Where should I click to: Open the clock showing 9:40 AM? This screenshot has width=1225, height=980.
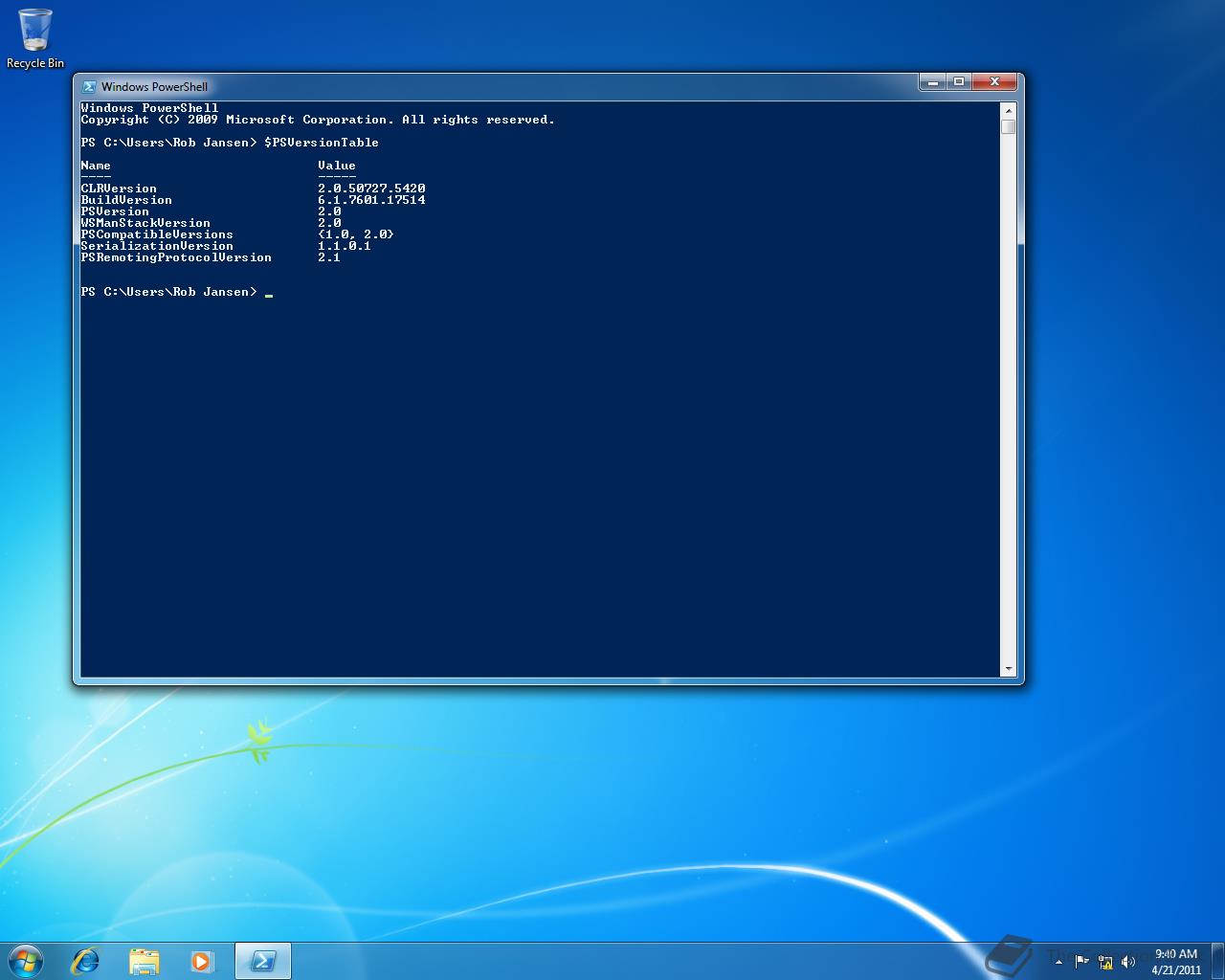coord(1176,953)
